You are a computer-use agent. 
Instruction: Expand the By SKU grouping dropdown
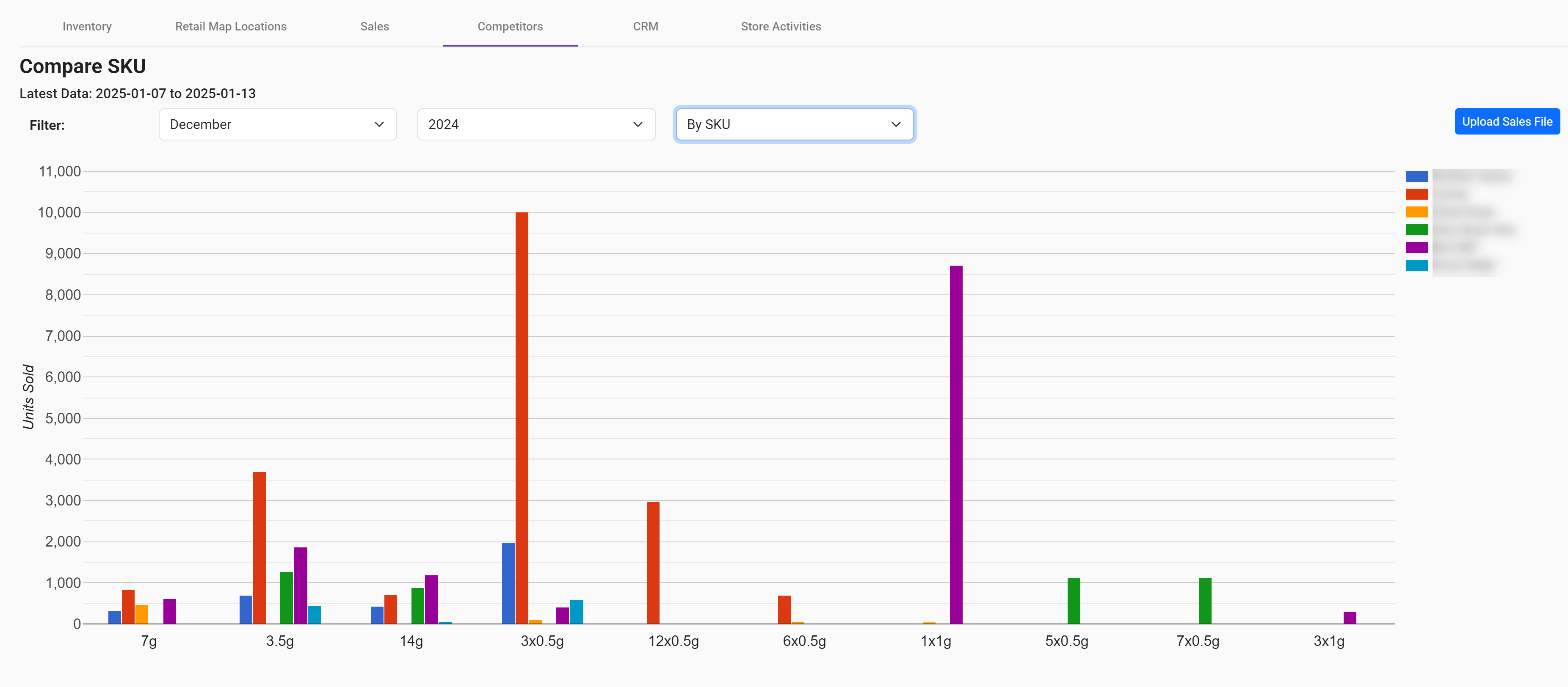[794, 124]
